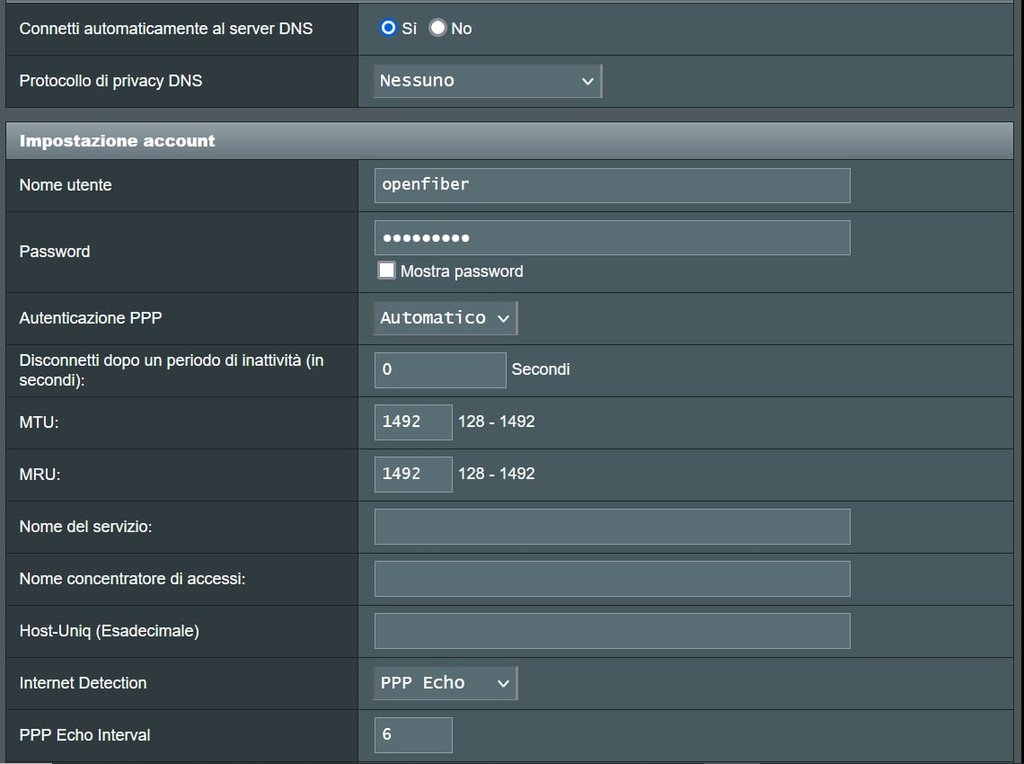Click the 'Internet Detection' row label
Image resolution: width=1024 pixels, height=764 pixels.
point(83,683)
